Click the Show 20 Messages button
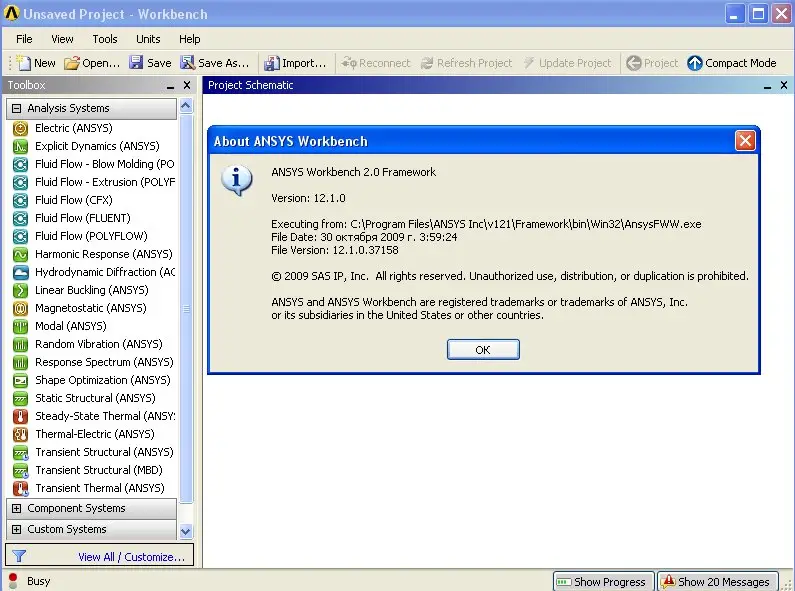Screen dimensions: 795x591 pos(717,582)
